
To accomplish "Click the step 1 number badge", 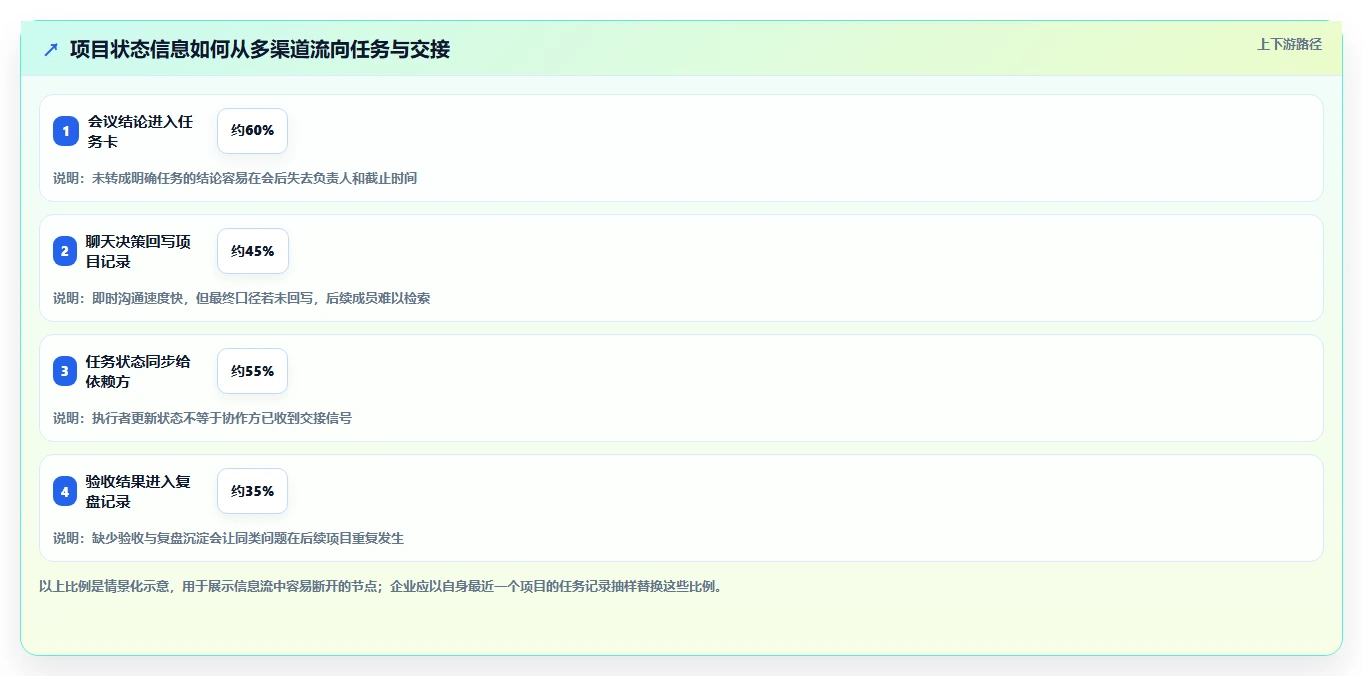I will [x=65, y=131].
